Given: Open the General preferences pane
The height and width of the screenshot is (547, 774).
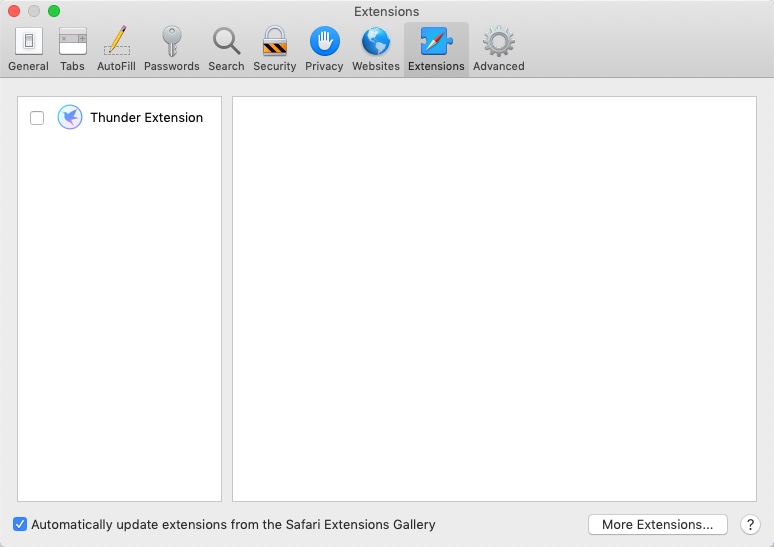Looking at the screenshot, I should point(29,49).
